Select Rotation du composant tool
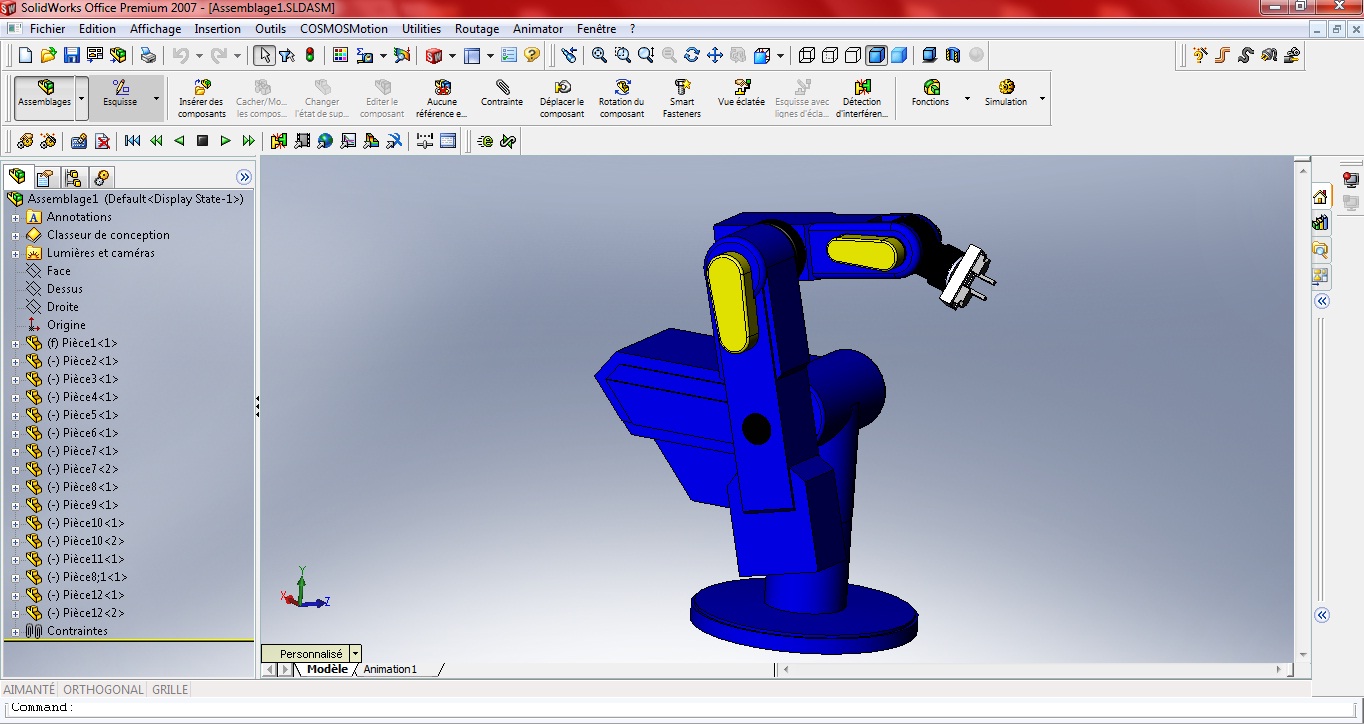This screenshot has height=725, width=1364. (x=622, y=100)
